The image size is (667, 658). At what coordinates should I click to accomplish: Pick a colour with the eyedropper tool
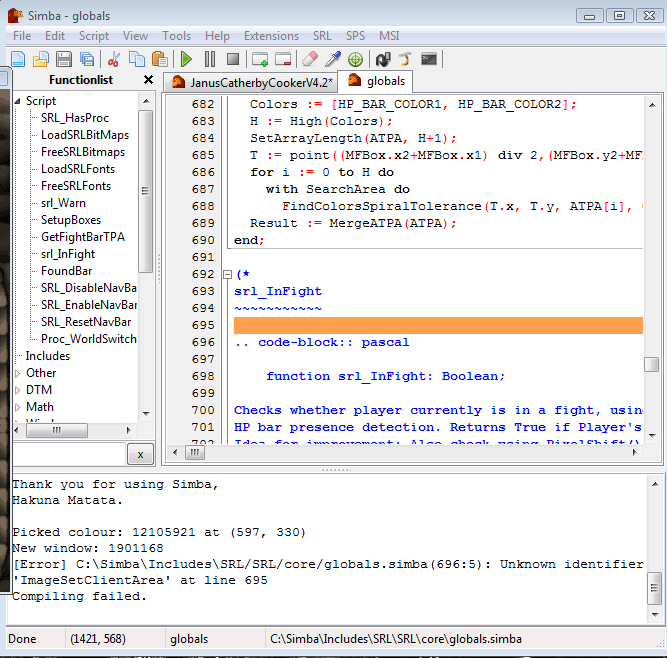point(333,60)
